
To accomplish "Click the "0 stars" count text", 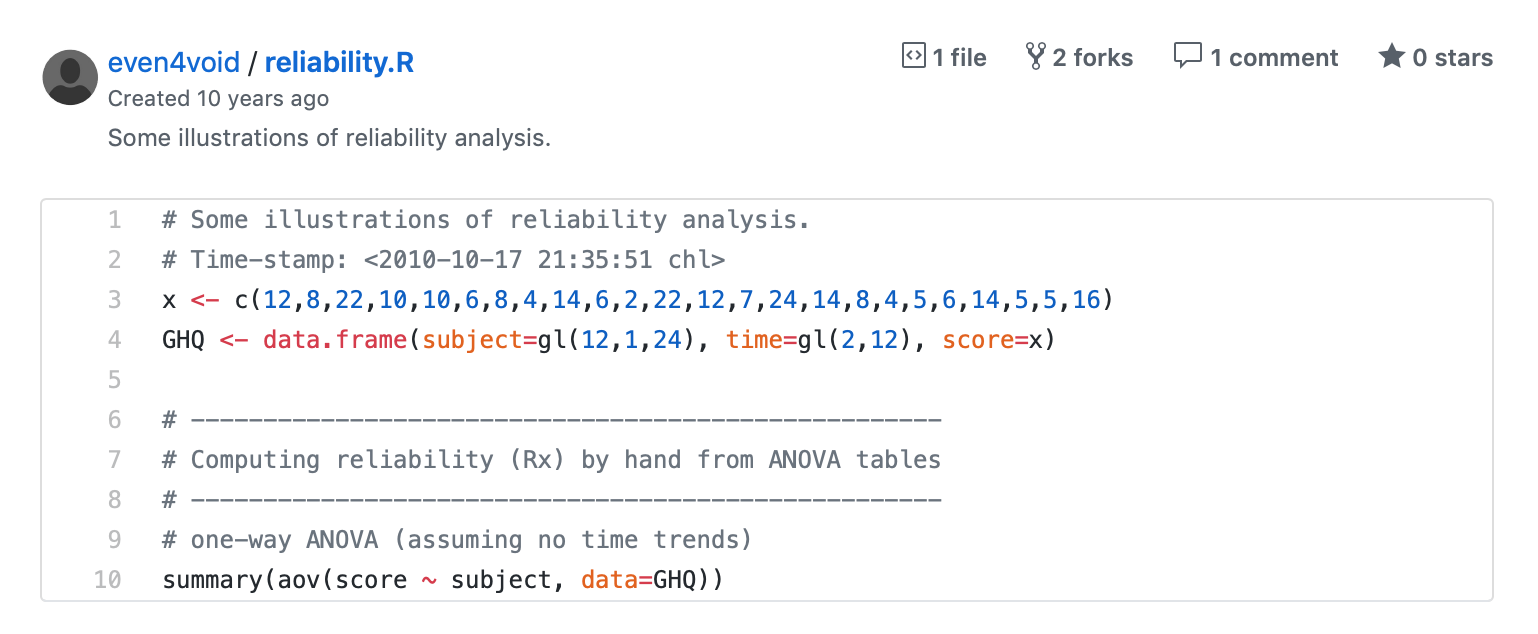I will 1452,58.
